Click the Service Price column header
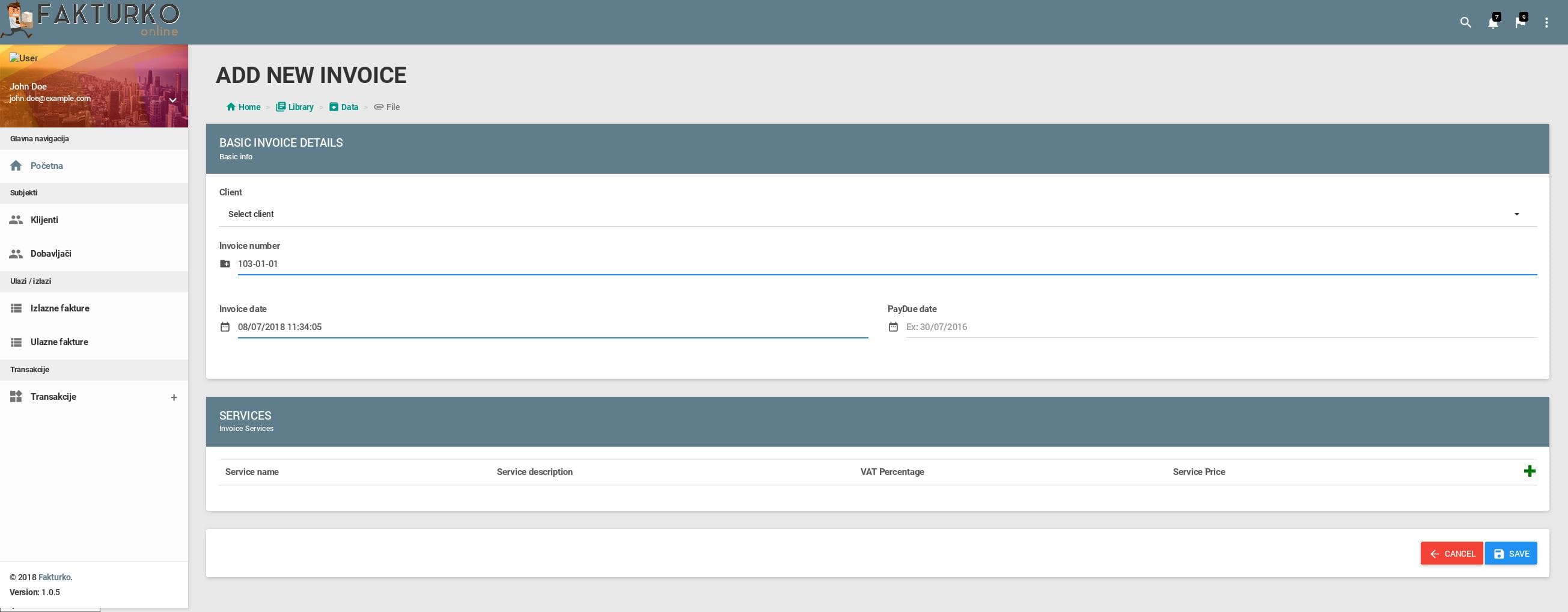The height and width of the screenshot is (612, 1568). (1198, 472)
